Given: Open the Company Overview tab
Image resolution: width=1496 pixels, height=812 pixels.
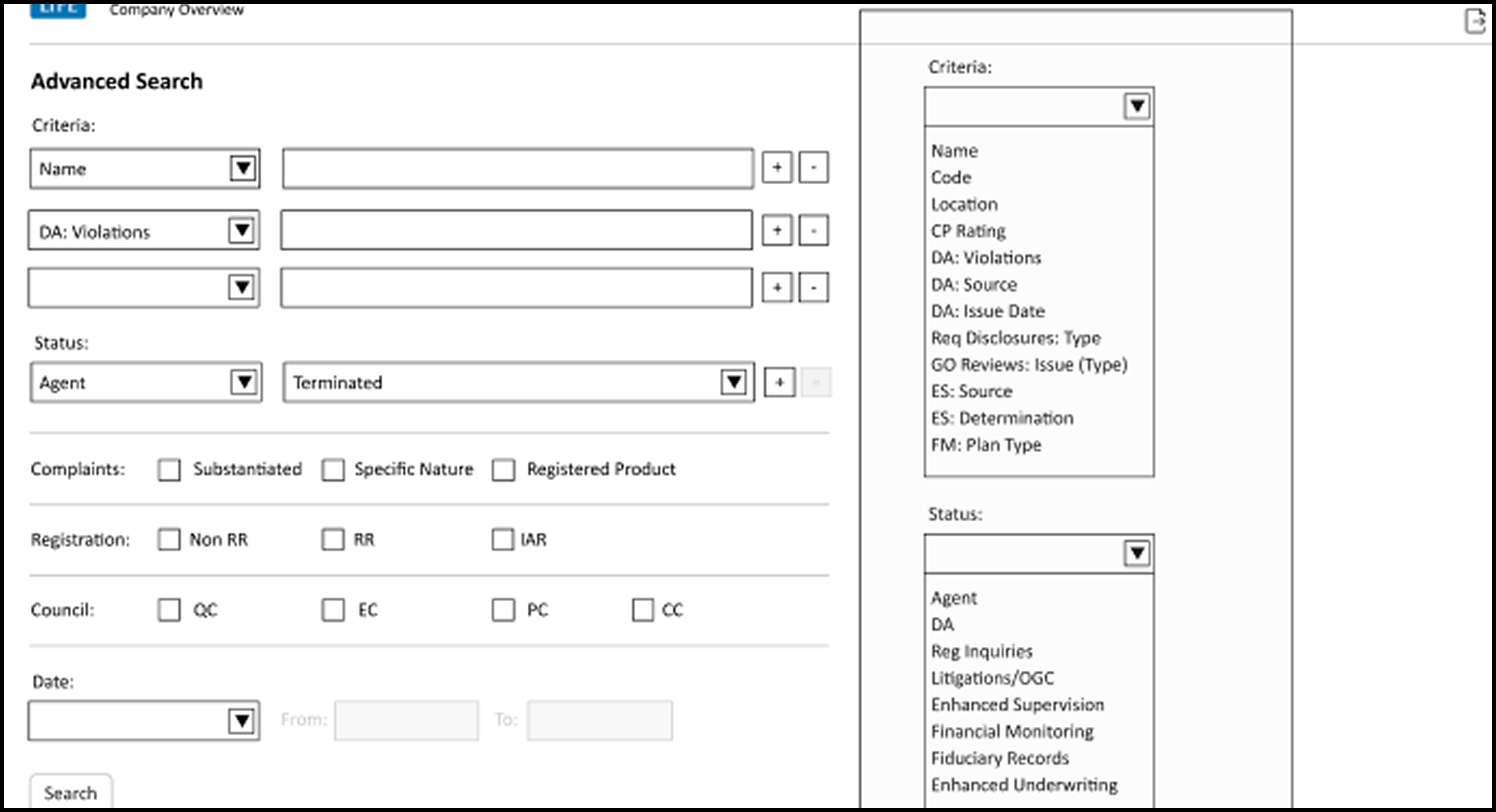Looking at the screenshot, I should point(176,10).
